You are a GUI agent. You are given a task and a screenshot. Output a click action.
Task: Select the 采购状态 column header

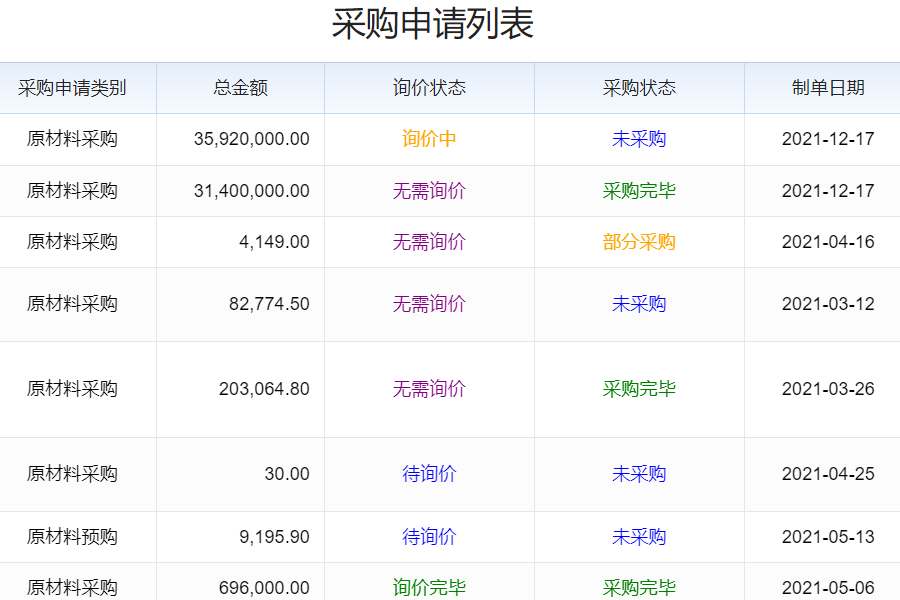coord(639,88)
